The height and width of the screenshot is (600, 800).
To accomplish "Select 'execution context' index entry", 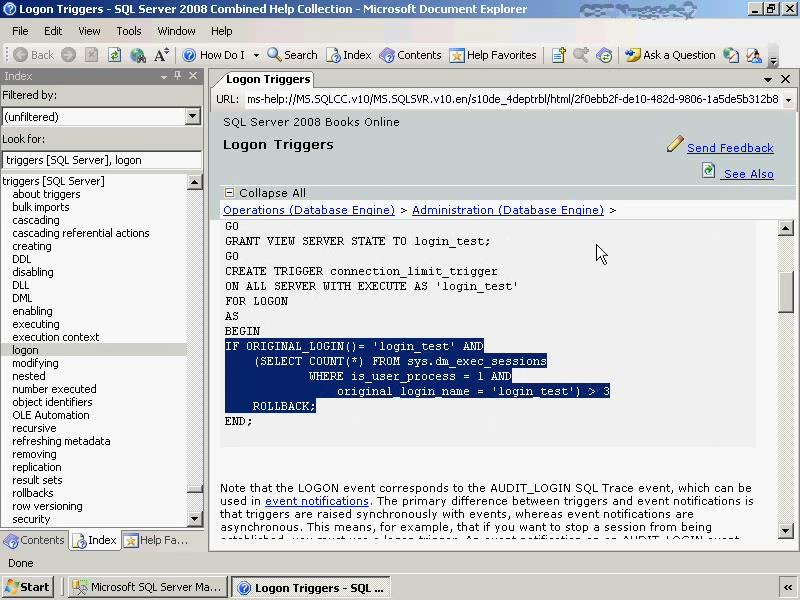I will [x=56, y=337].
